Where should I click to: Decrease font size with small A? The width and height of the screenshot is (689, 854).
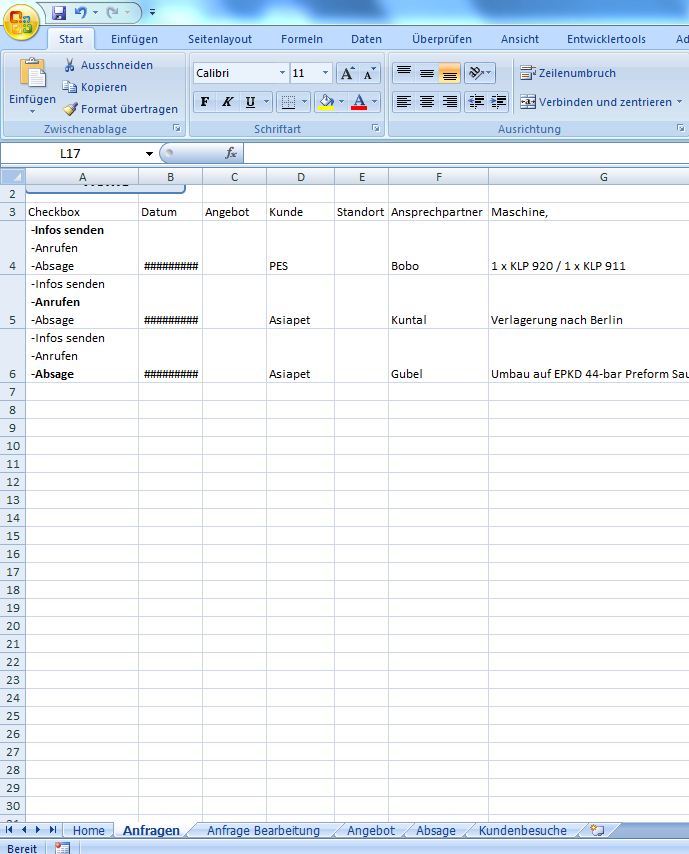(369, 74)
